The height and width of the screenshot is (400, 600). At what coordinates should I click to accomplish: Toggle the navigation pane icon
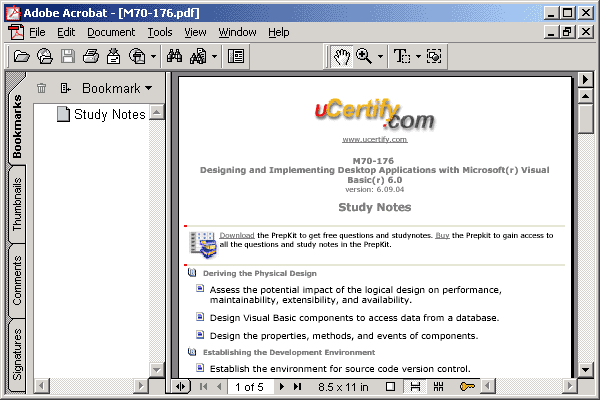click(x=236, y=57)
